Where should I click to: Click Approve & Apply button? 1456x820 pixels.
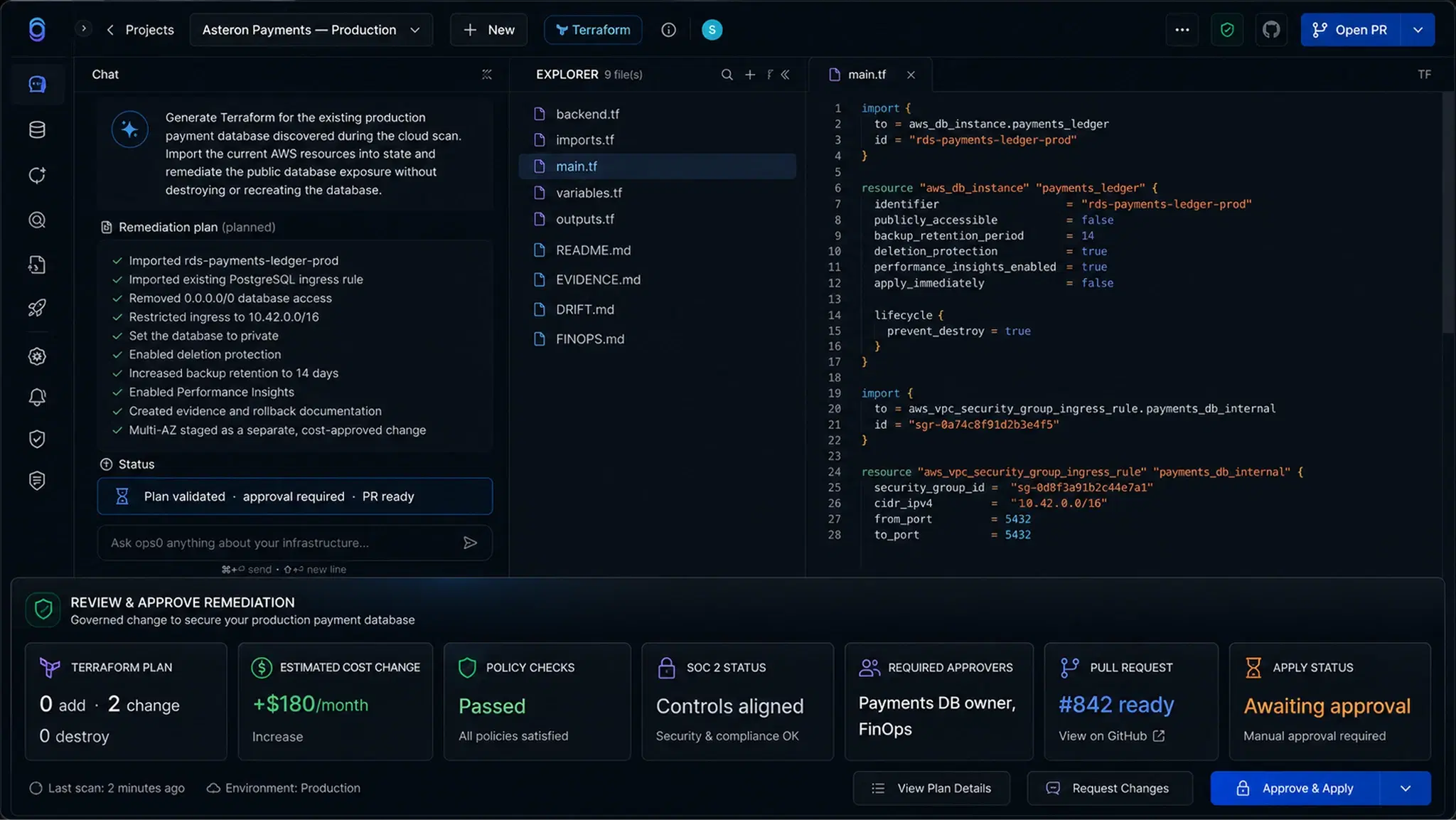[x=1295, y=788]
